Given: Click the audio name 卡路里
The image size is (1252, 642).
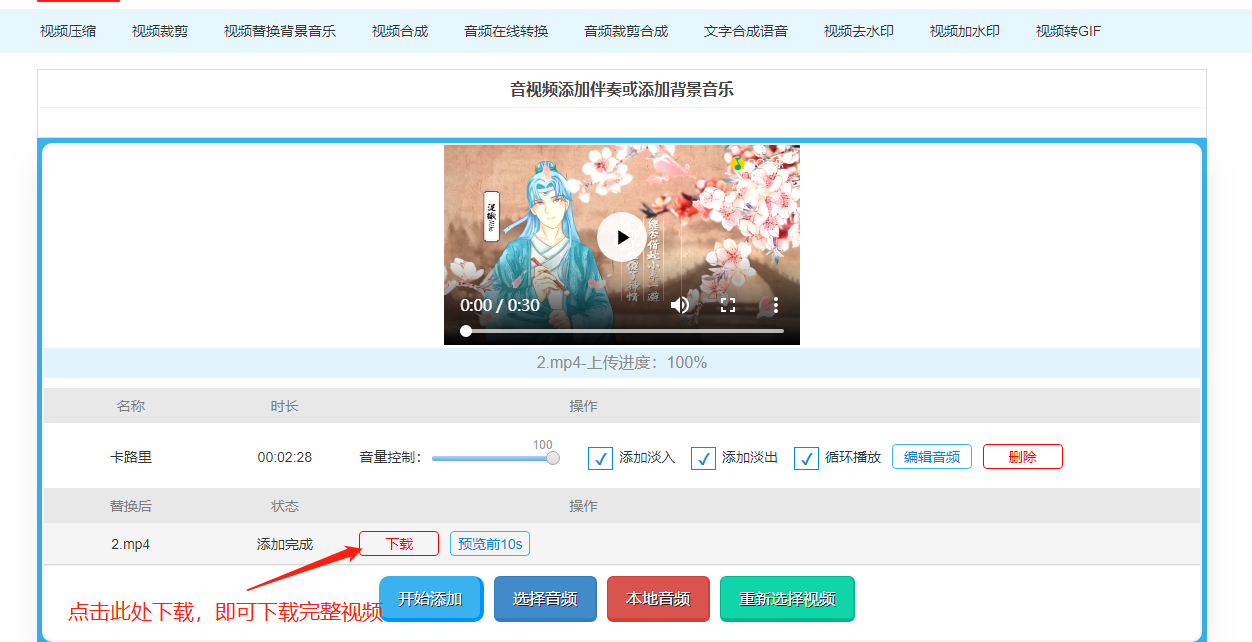Looking at the screenshot, I should 131,457.
